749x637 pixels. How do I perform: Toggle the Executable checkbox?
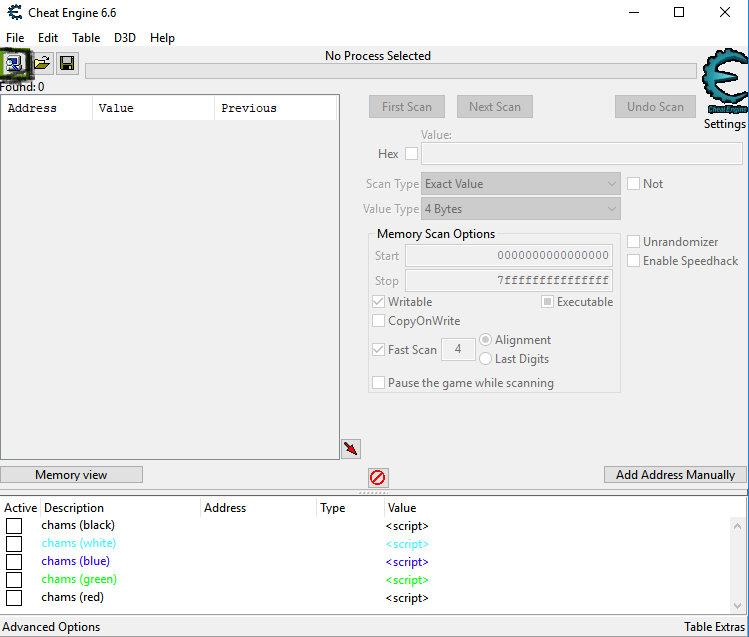coord(547,302)
